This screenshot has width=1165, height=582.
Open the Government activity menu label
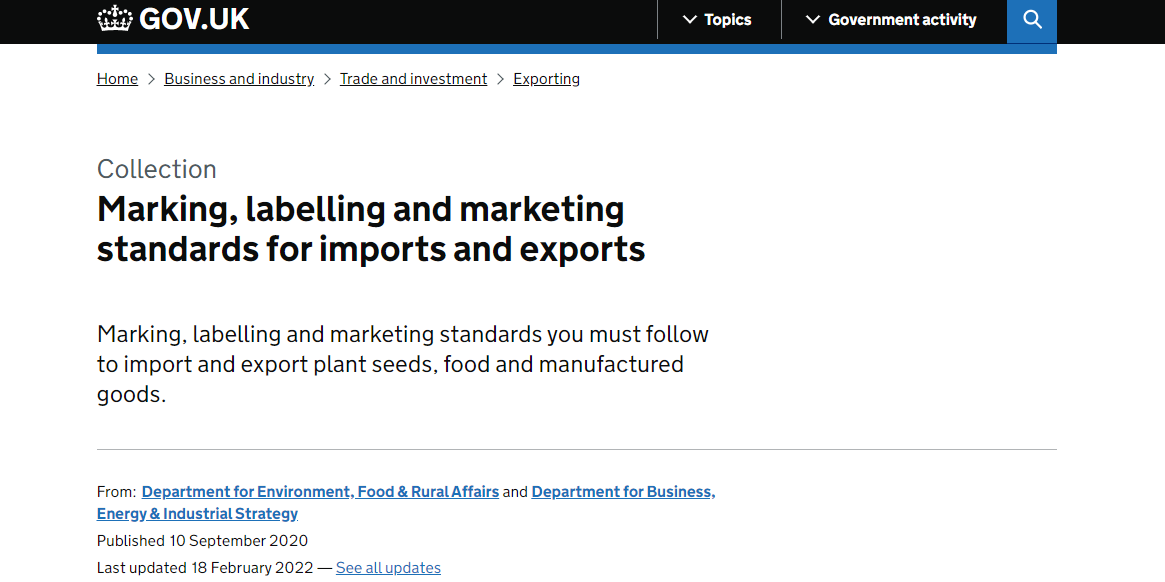click(902, 20)
